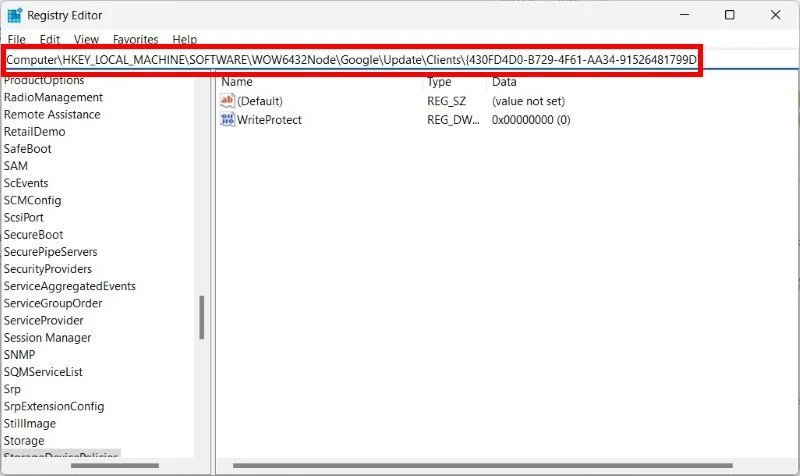Screen dimensions: 800x476
Task: Select the RetailDemo key
Action: click(34, 132)
